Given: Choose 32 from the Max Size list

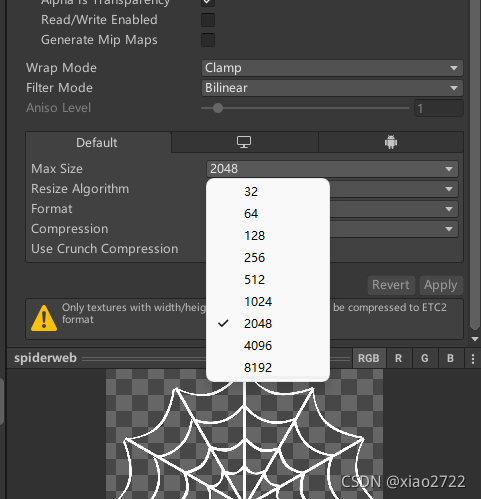Looking at the screenshot, I should click(x=268, y=192).
